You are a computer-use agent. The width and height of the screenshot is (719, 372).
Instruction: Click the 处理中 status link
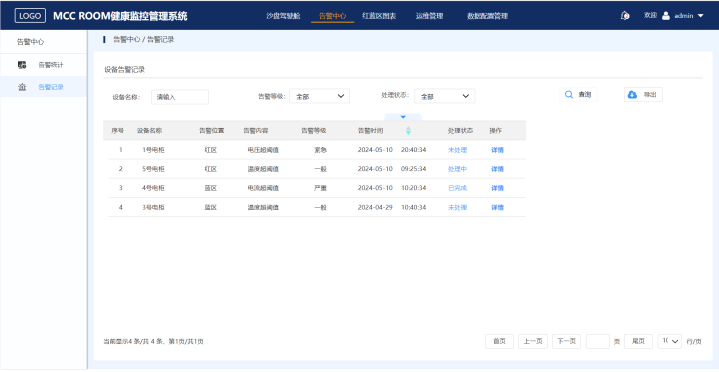pos(457,169)
